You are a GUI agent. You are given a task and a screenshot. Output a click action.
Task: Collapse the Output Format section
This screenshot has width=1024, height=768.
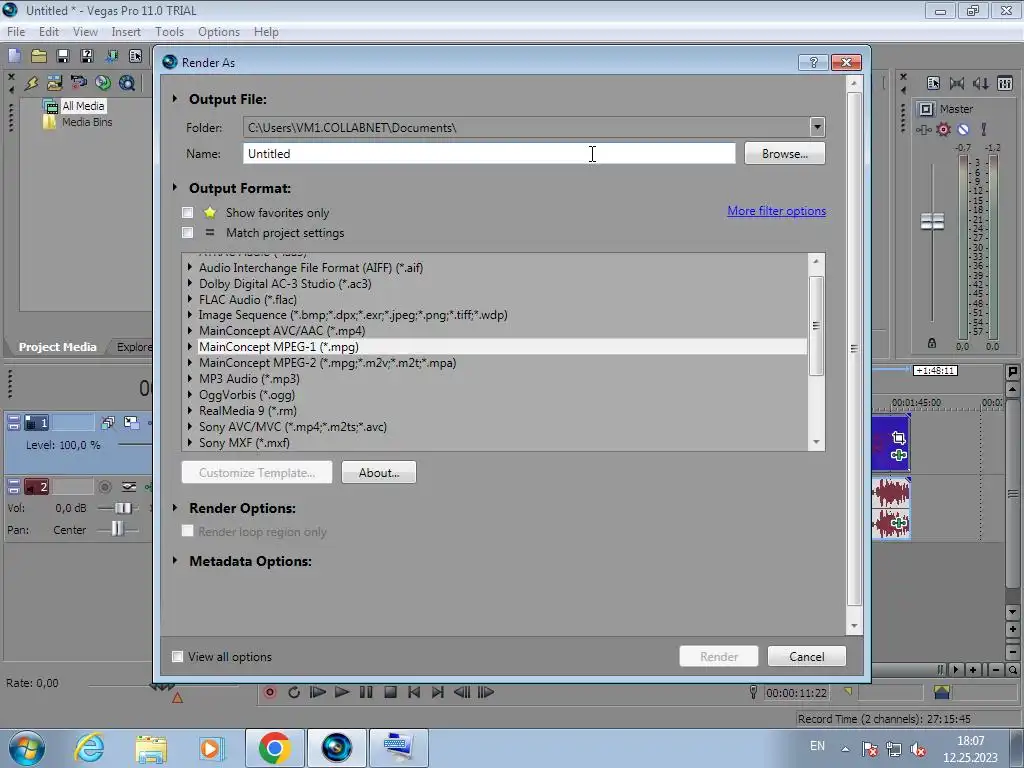point(174,187)
